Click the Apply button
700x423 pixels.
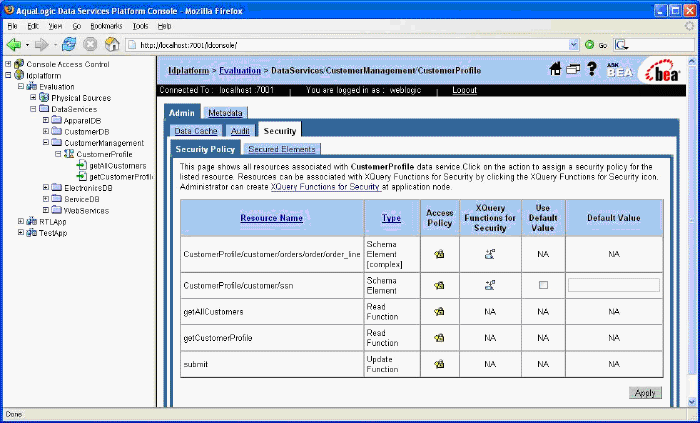(645, 393)
